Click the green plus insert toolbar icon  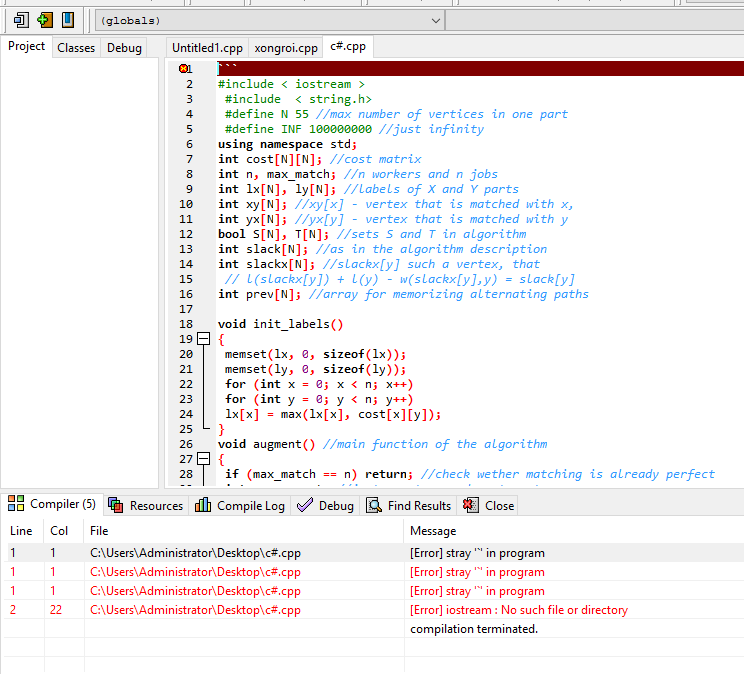[x=44, y=20]
